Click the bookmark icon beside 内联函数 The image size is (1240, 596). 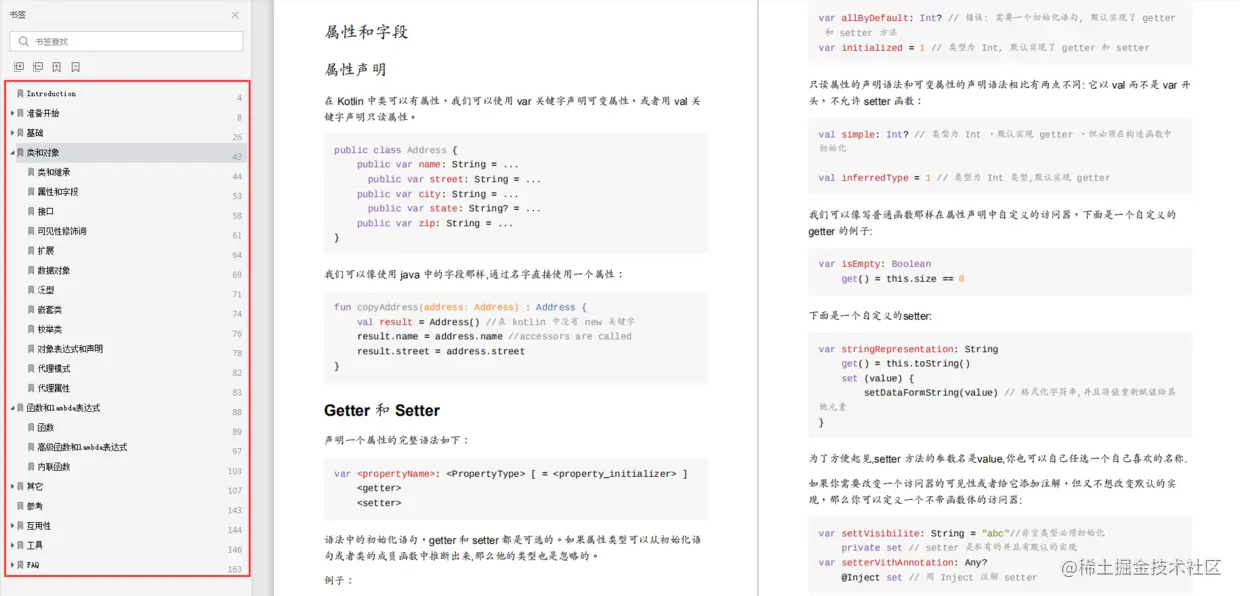pos(32,467)
